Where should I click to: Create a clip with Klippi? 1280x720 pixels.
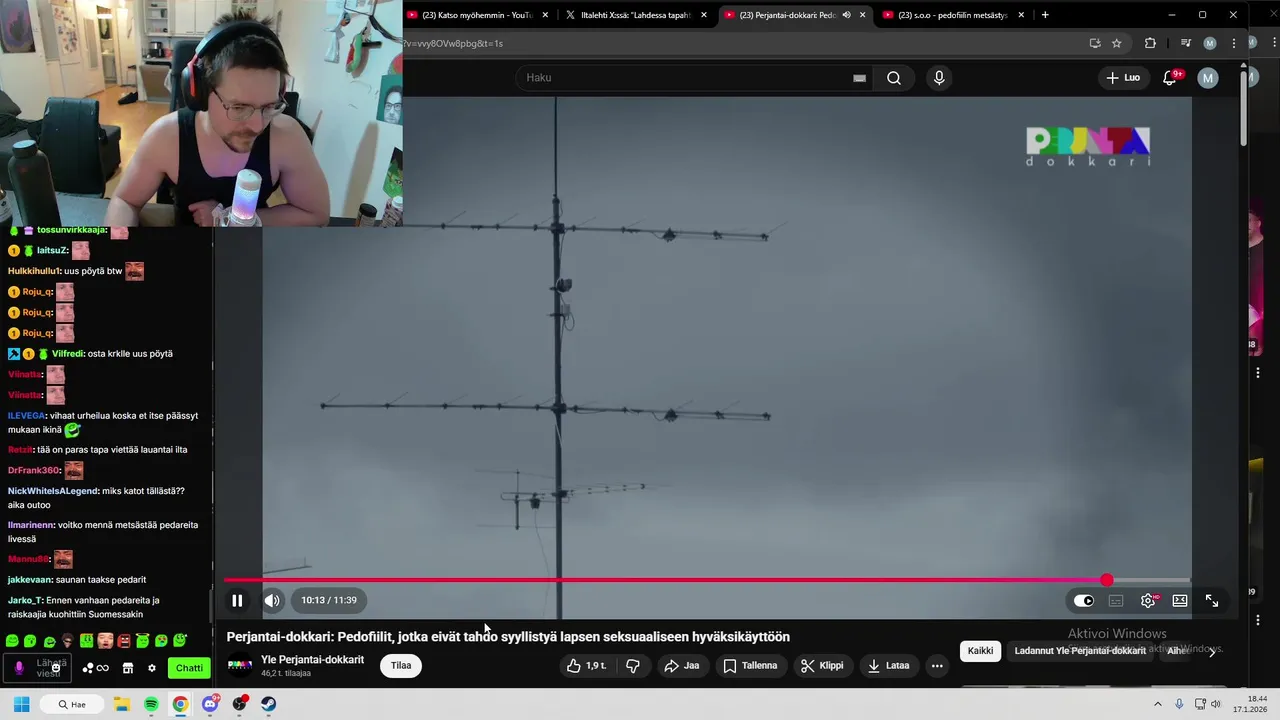(822, 665)
